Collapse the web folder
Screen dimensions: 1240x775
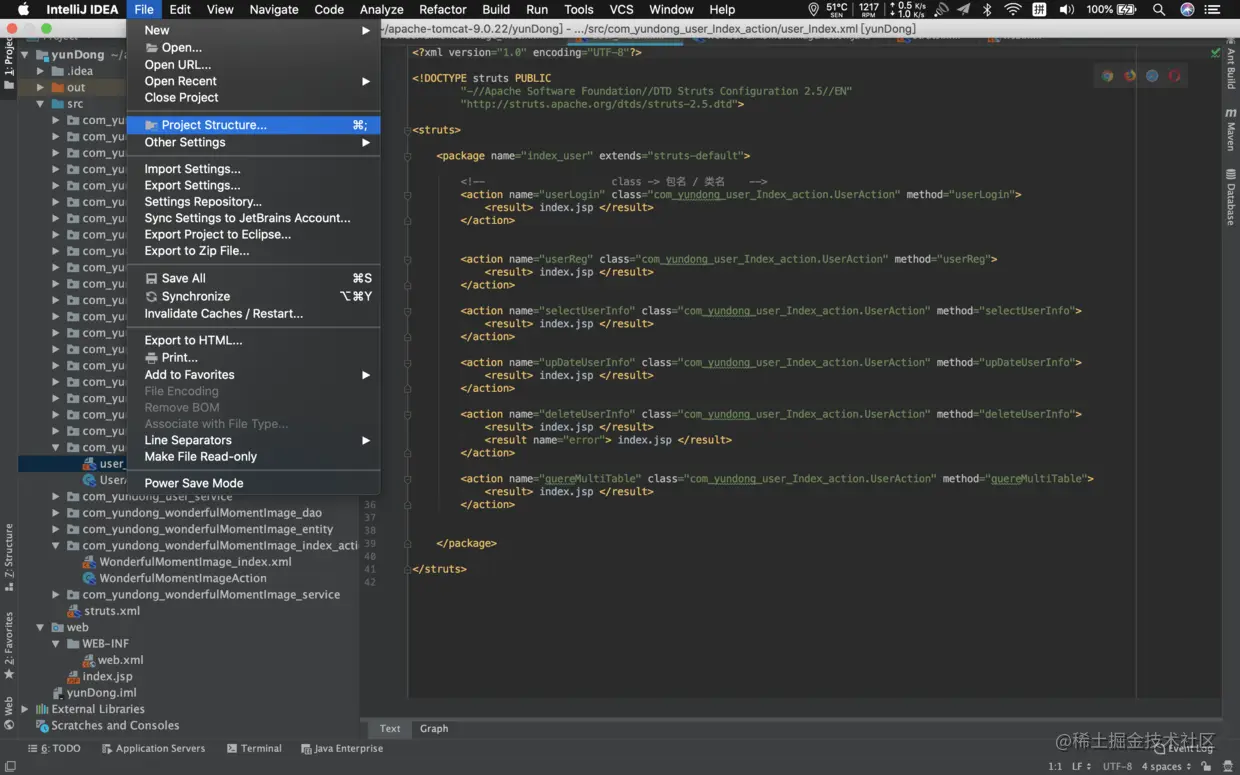[x=41, y=628]
